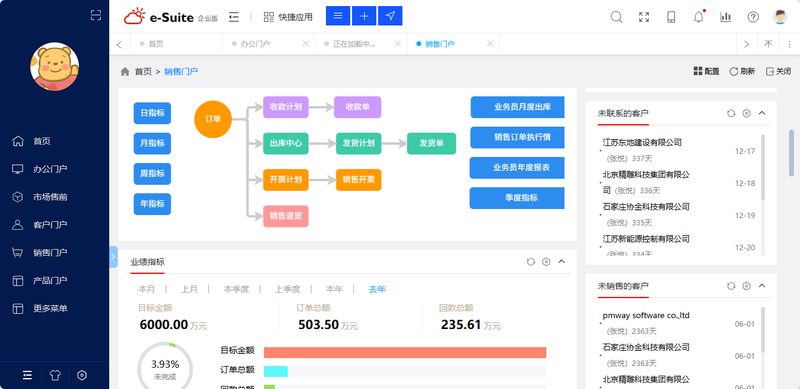Toggle fullscreen mode icon
Viewport: 800px width, 389px height.
[644, 17]
